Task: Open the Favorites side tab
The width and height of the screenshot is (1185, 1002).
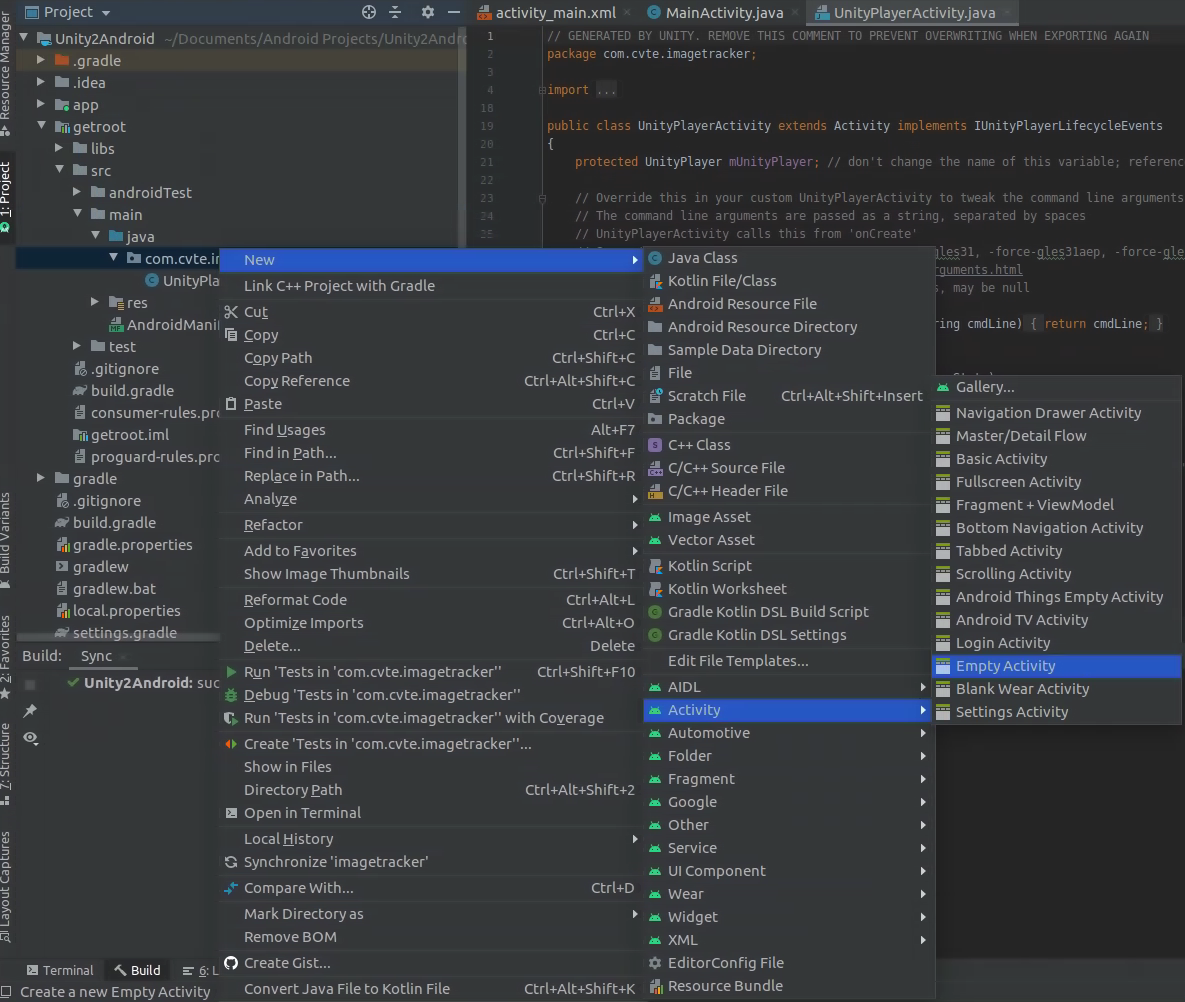Action: pos(6,657)
